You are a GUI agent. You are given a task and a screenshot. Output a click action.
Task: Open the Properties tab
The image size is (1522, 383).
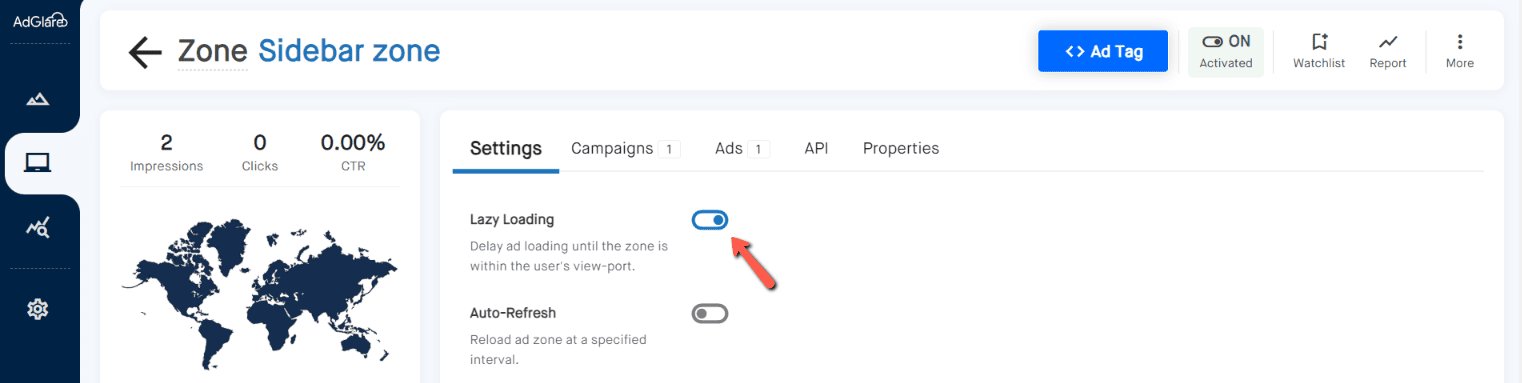pos(901,148)
